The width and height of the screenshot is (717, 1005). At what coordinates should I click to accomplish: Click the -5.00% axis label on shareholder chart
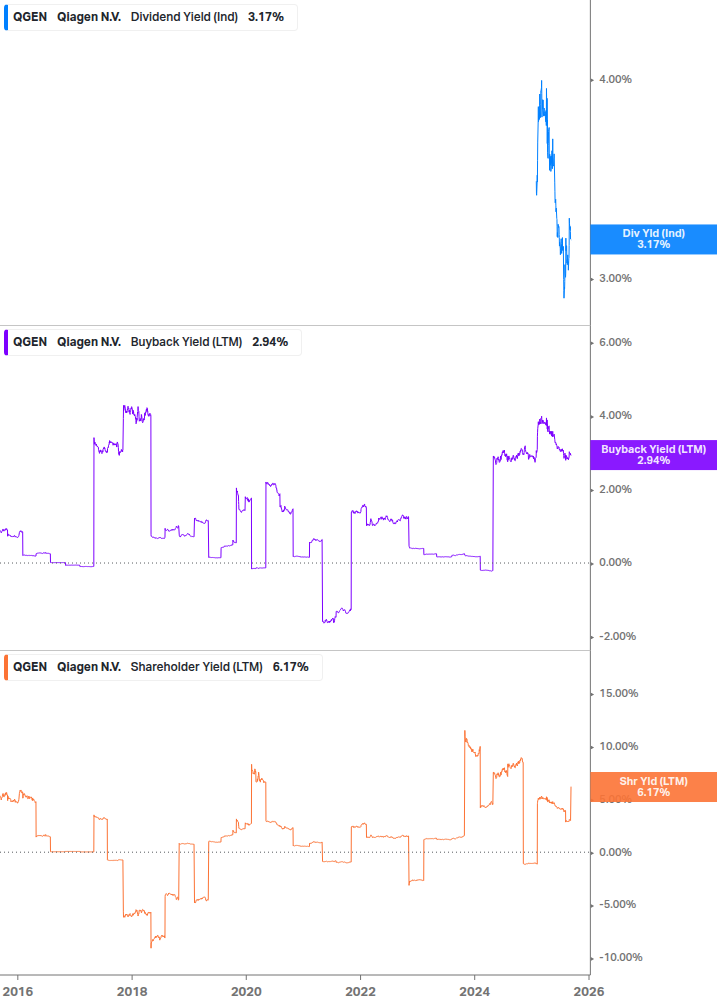click(x=617, y=904)
